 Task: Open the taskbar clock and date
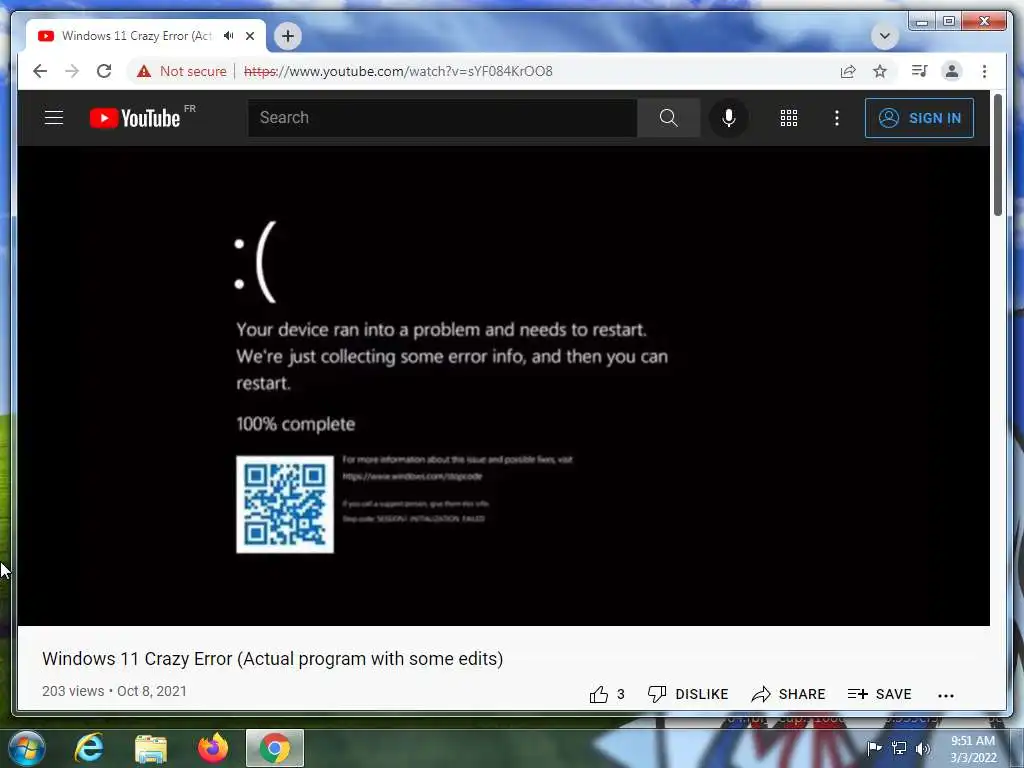[973, 749]
